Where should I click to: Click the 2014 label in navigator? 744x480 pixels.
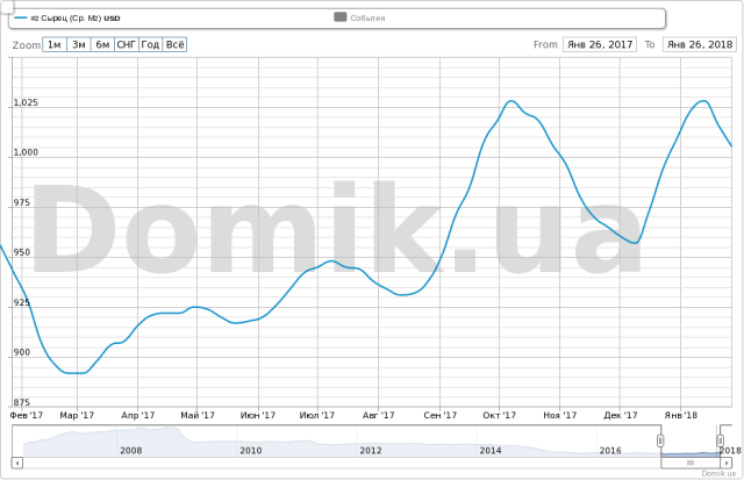(490, 450)
